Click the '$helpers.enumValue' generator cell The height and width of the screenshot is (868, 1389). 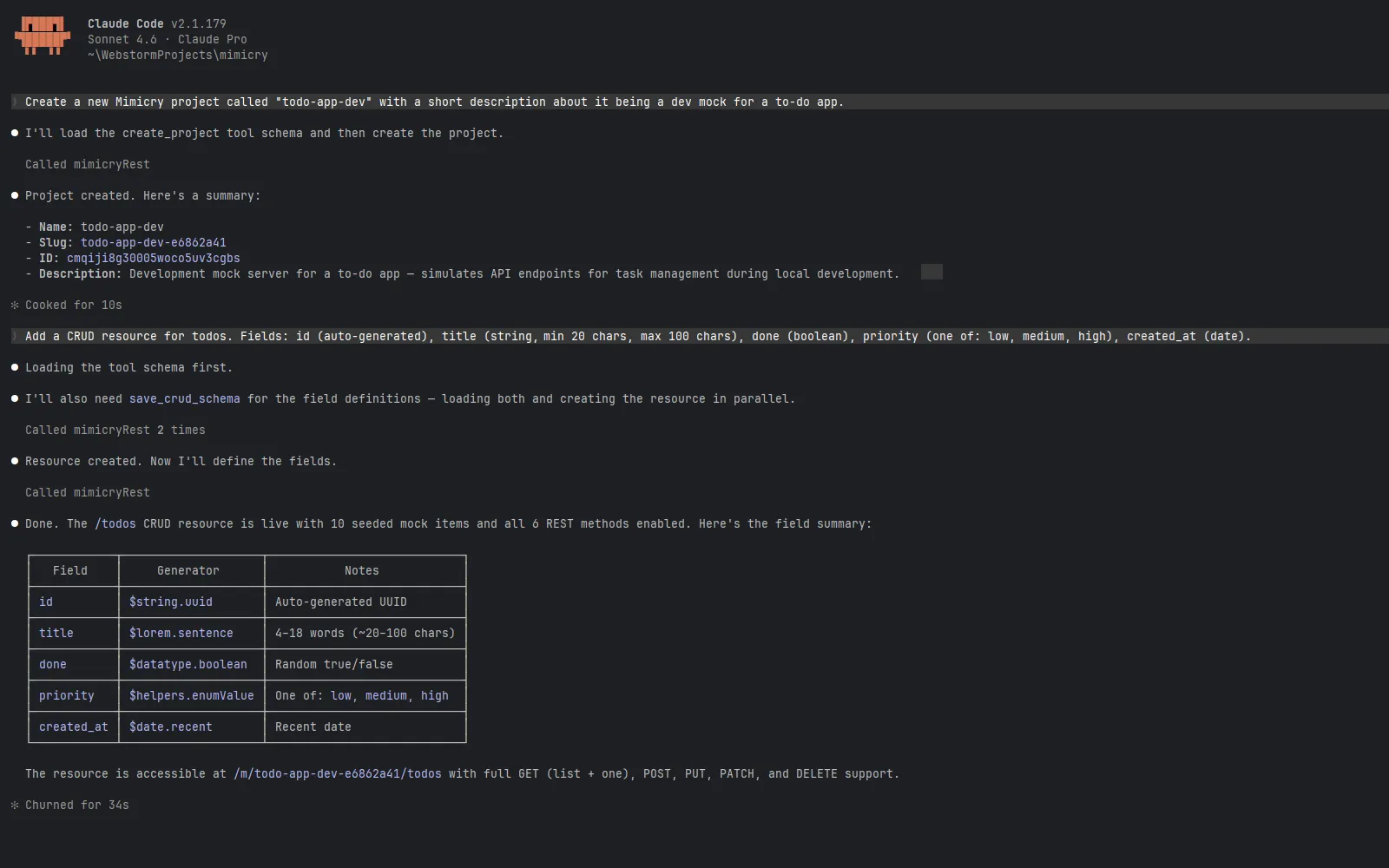click(x=192, y=696)
